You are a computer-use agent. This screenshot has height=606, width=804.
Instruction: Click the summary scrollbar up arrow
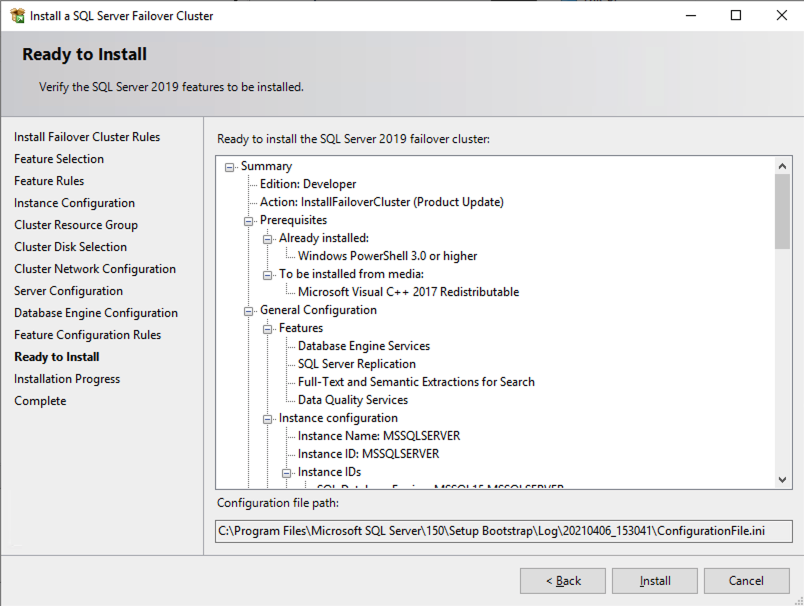[782, 166]
